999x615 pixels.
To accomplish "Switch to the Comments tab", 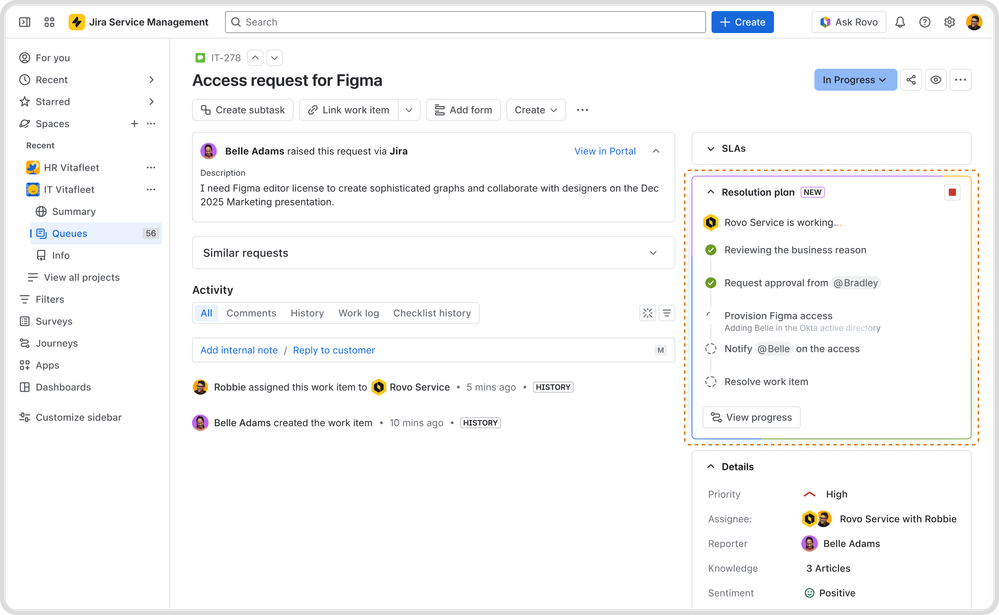I will [x=251, y=313].
